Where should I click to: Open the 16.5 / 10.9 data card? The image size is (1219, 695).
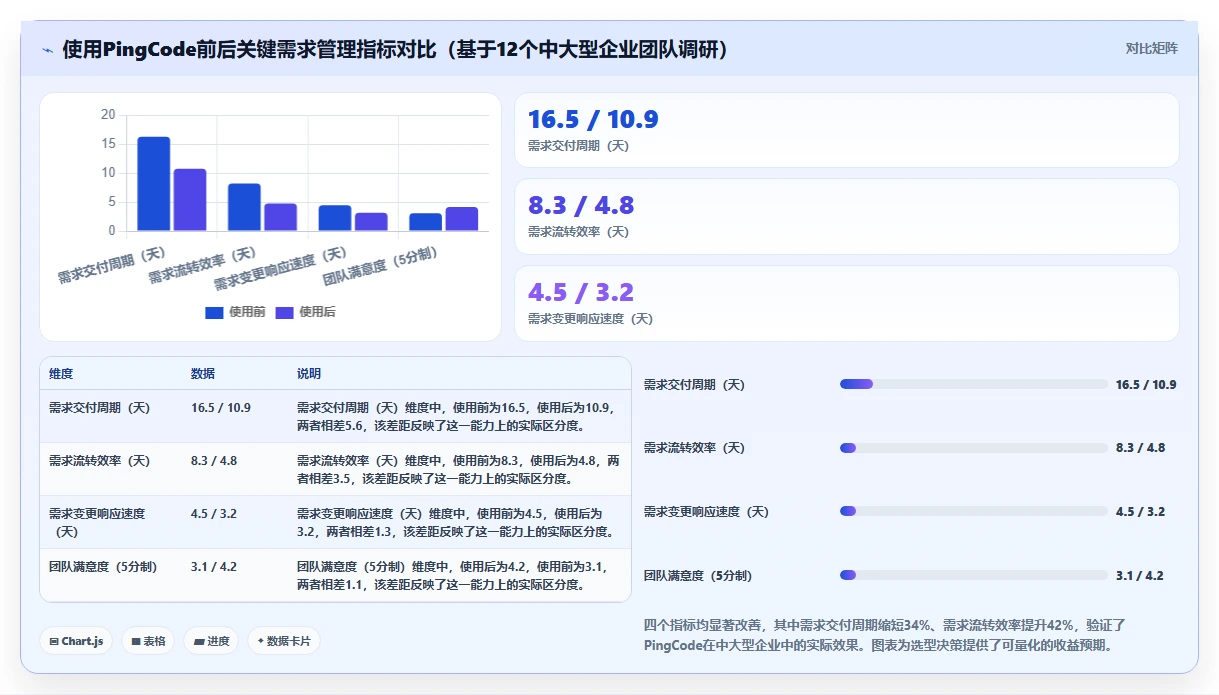click(x=846, y=130)
